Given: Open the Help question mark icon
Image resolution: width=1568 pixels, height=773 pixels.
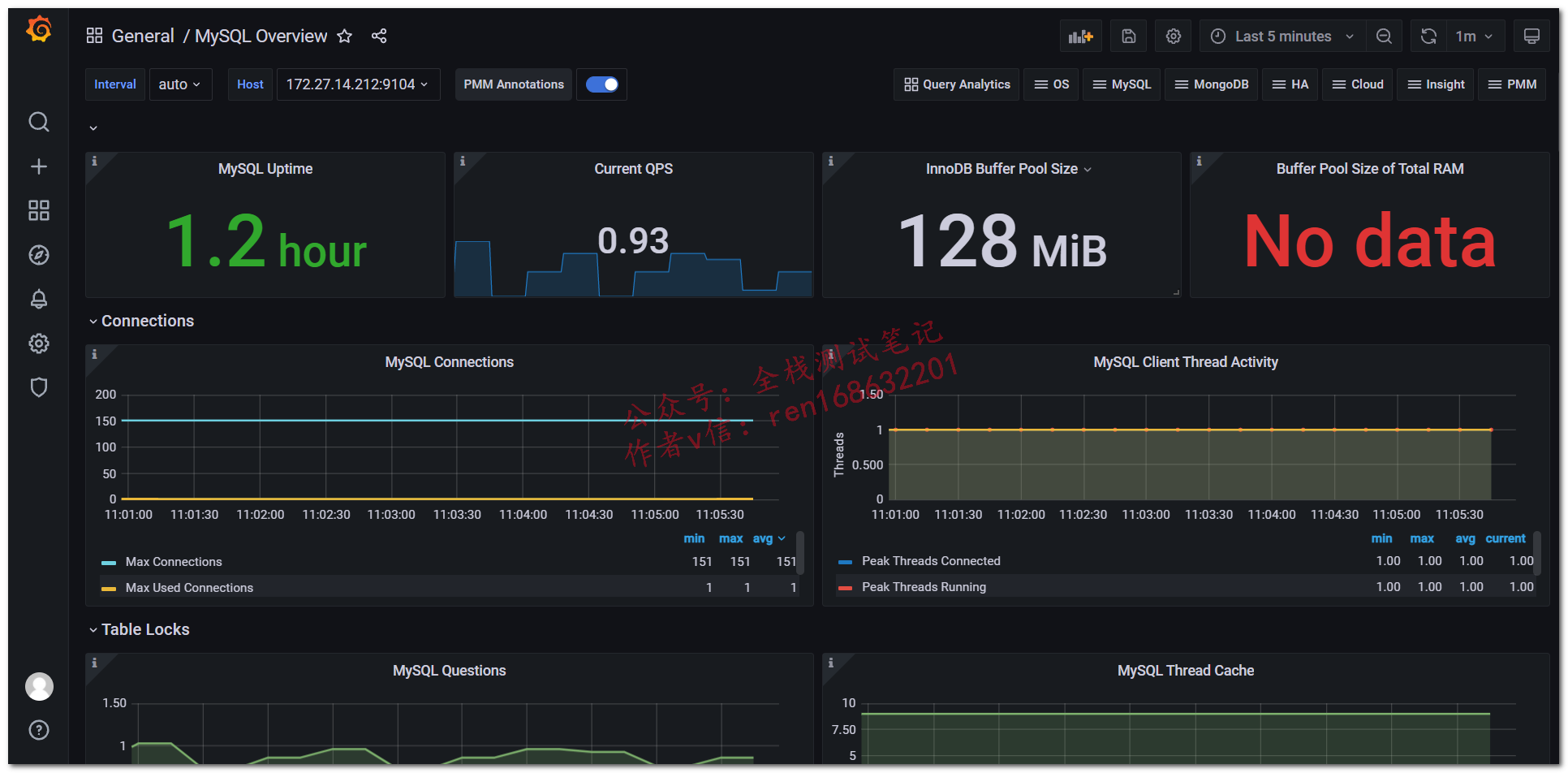Looking at the screenshot, I should point(39,730).
